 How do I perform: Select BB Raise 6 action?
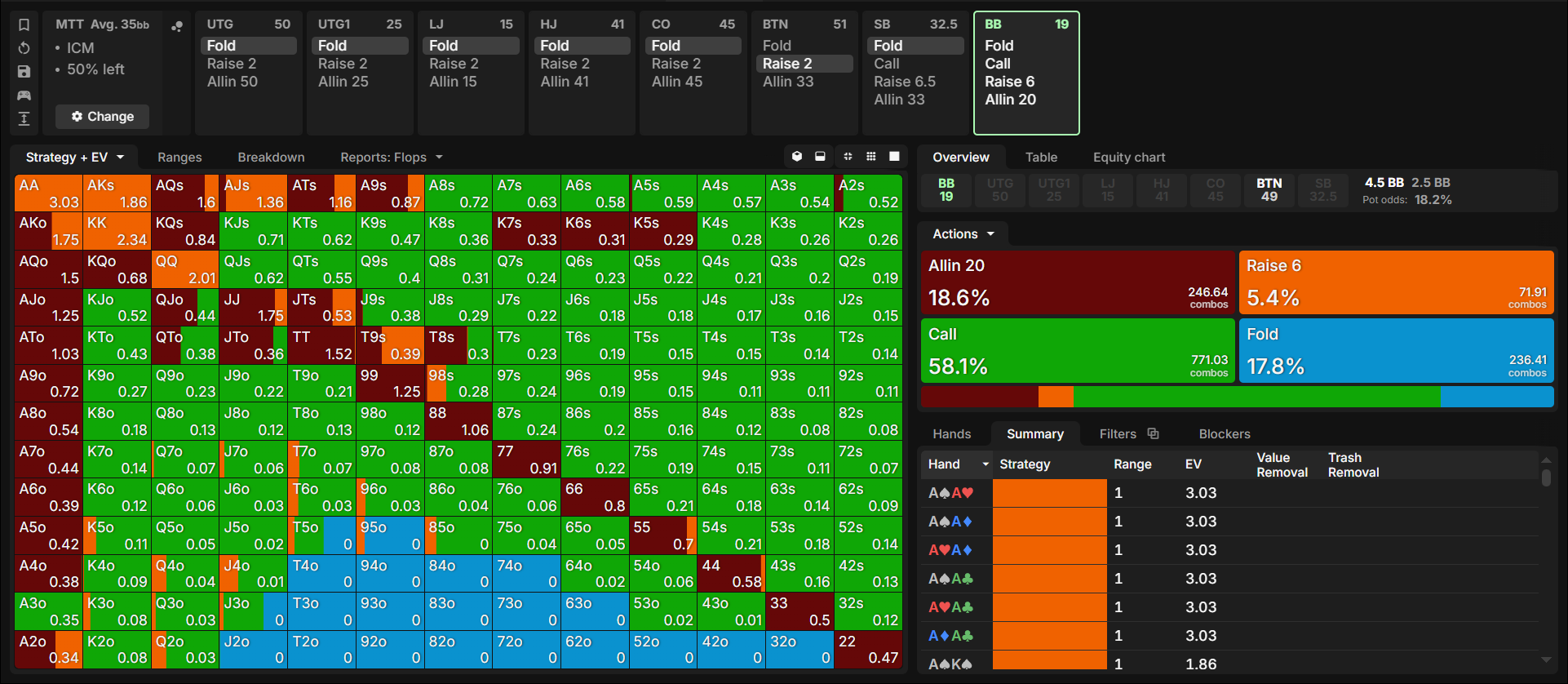pyautogui.click(x=1009, y=82)
